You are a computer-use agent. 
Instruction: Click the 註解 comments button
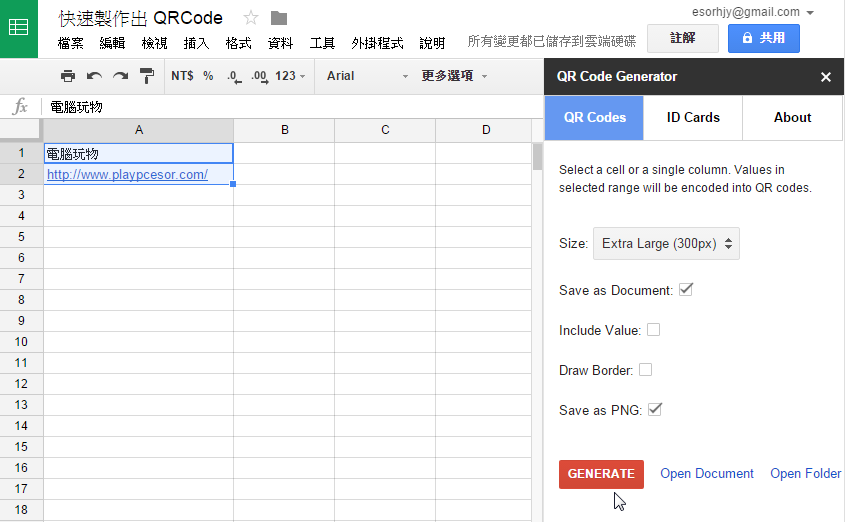[x=683, y=38]
